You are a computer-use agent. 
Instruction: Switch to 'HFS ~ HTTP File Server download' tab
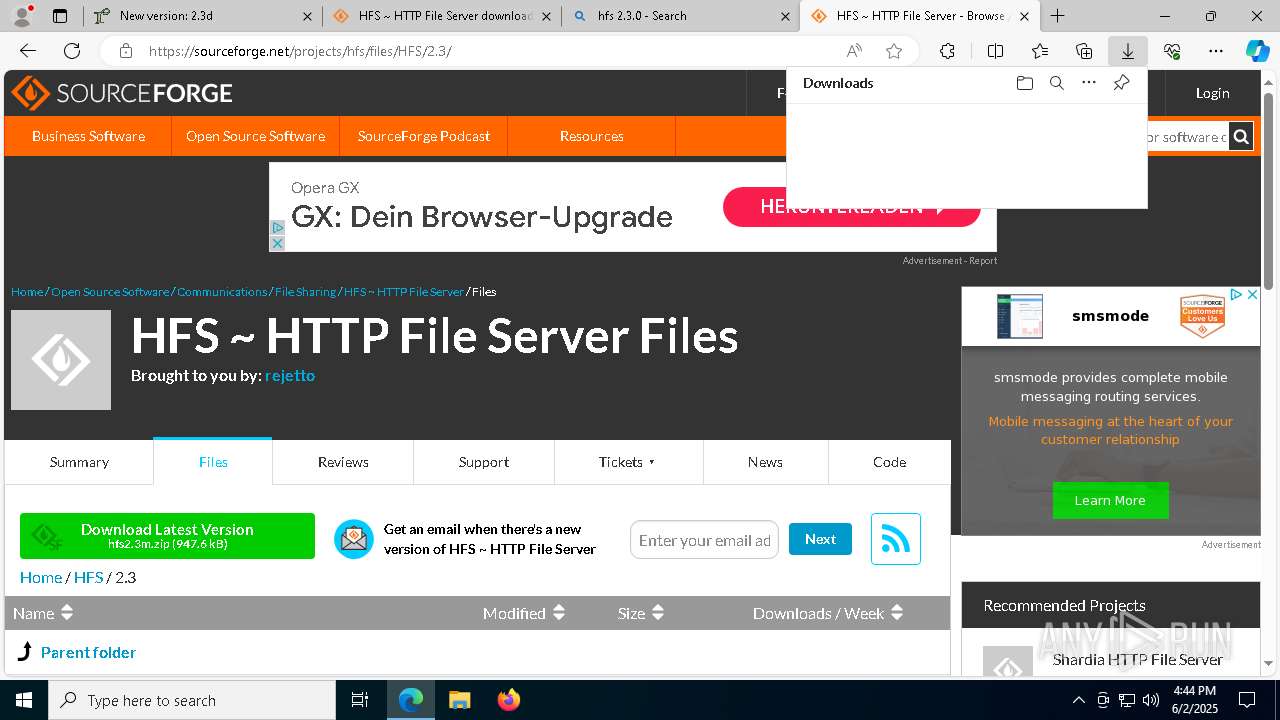[x=442, y=16]
